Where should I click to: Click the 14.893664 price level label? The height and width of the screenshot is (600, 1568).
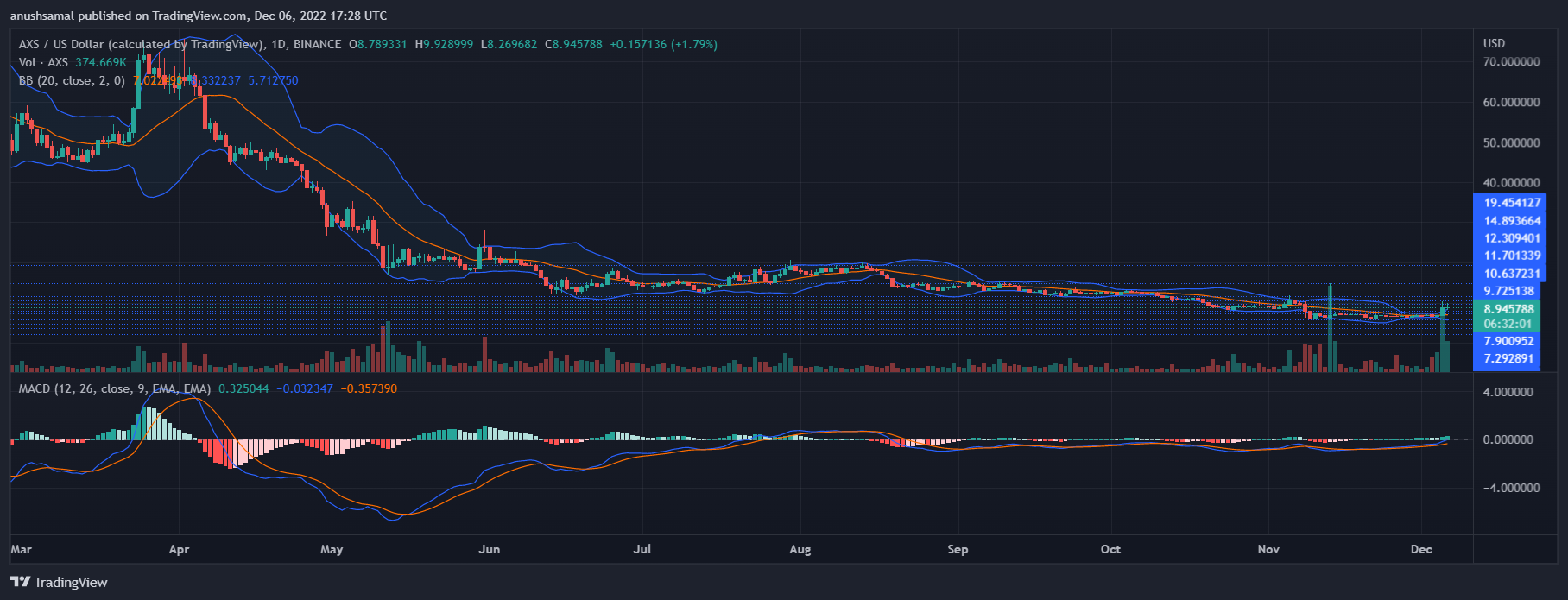[x=1512, y=220]
